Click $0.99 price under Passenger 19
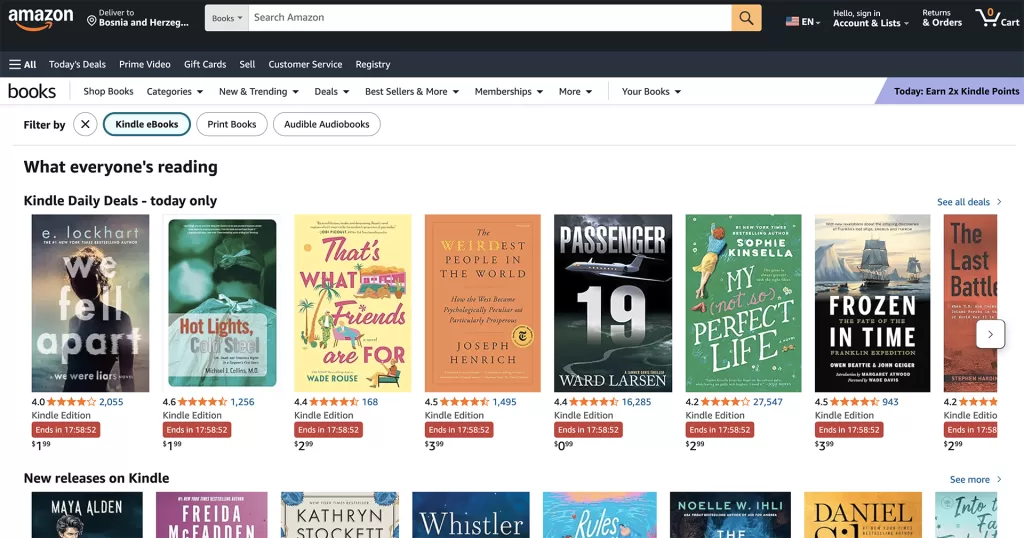Screen dimensions: 1024x538 pos(564,445)
